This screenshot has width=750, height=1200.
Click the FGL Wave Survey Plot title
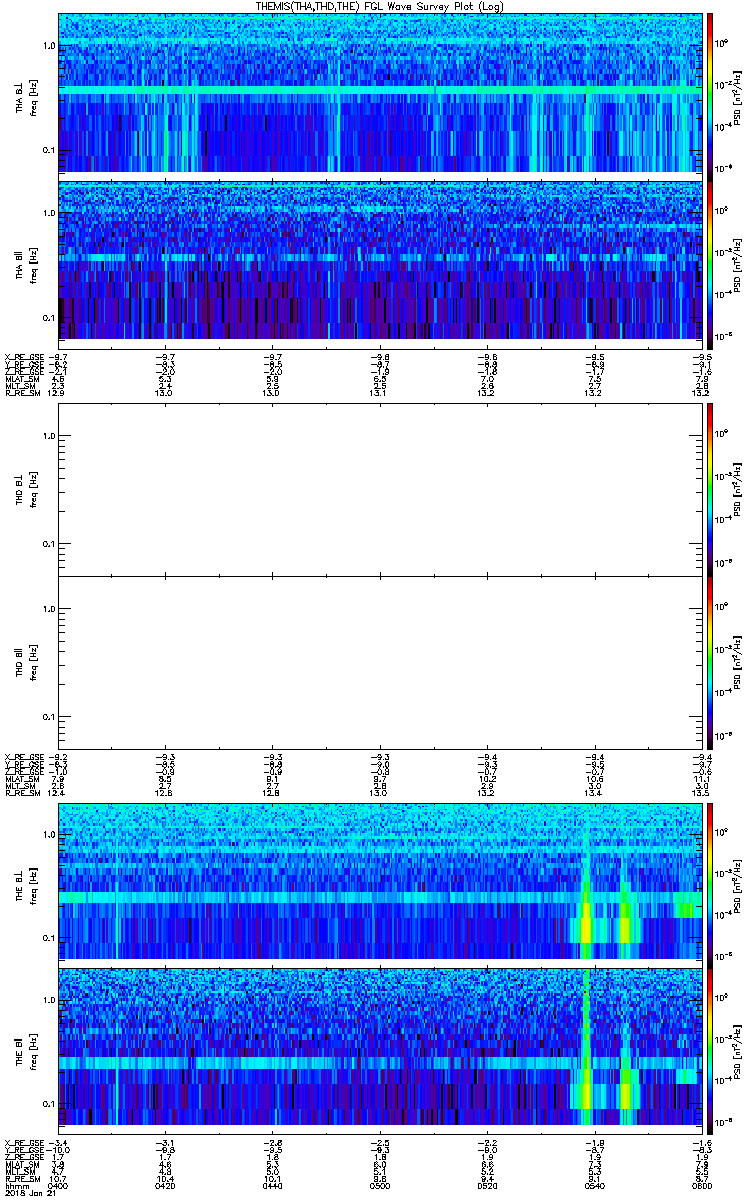pyautogui.click(x=376, y=6)
